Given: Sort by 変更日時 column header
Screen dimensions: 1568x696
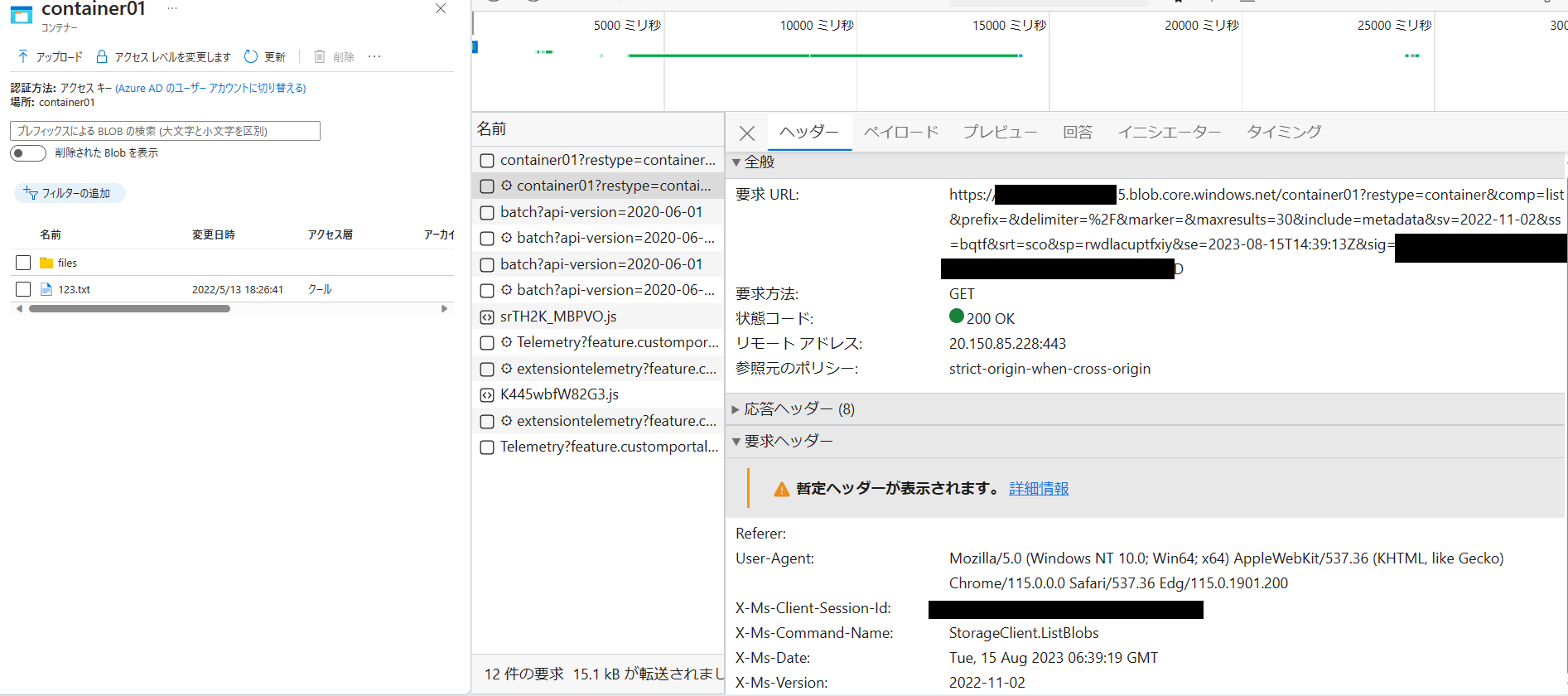Looking at the screenshot, I should coord(214,234).
